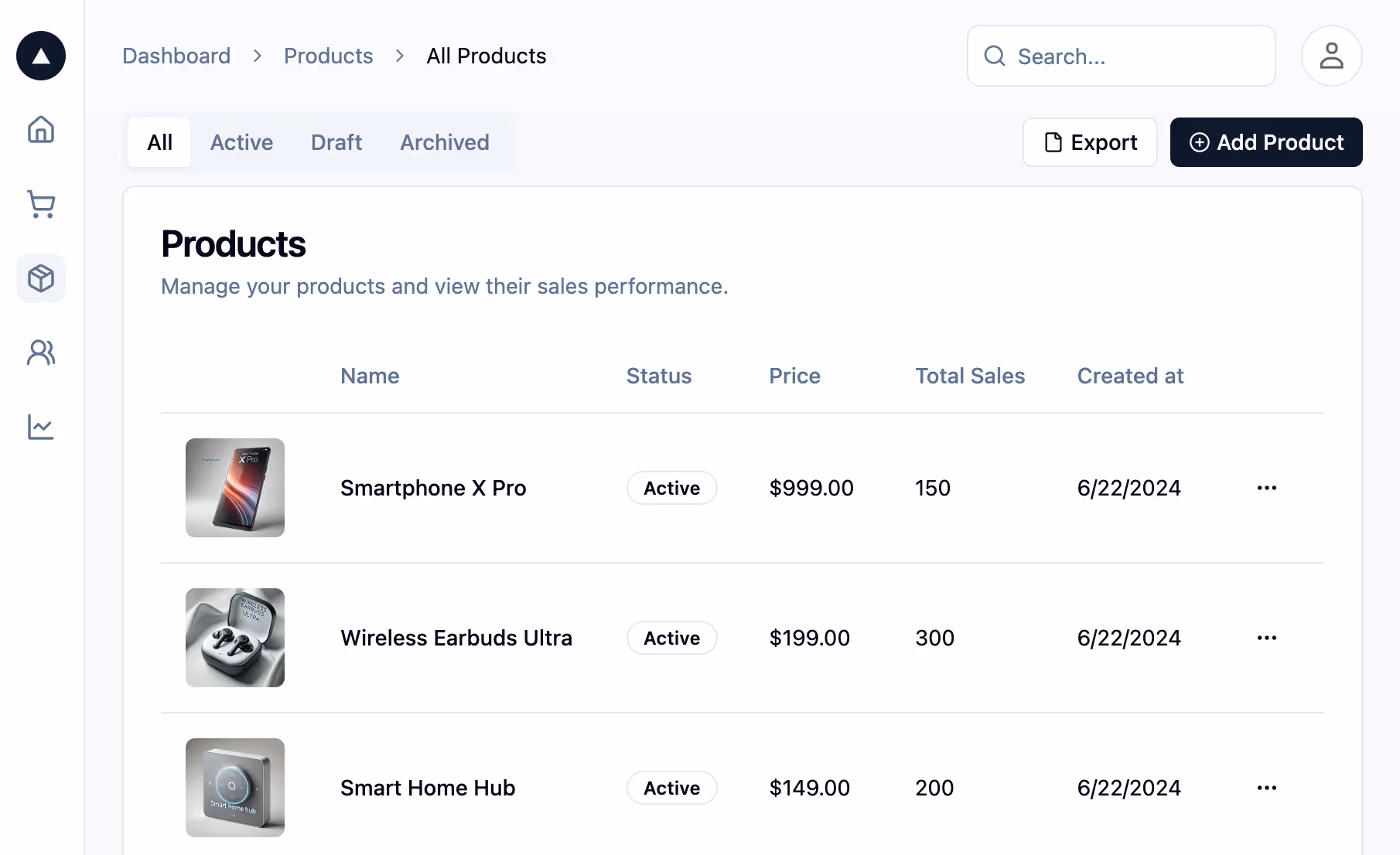View the Analytics chart icon in sidebar
This screenshot has height=855, width=1400.
click(x=40, y=427)
